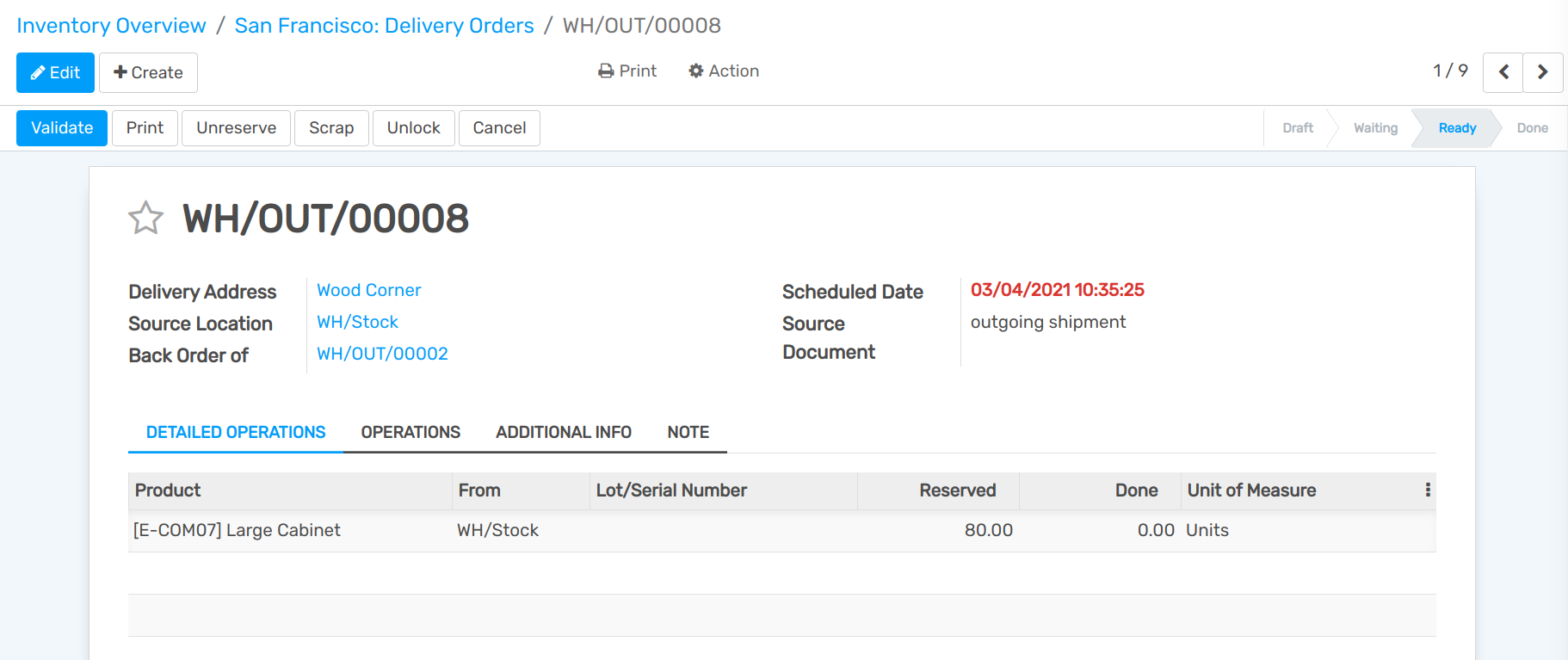1568x660 pixels.
Task: Create a new delivery order
Action: pyautogui.click(x=148, y=72)
